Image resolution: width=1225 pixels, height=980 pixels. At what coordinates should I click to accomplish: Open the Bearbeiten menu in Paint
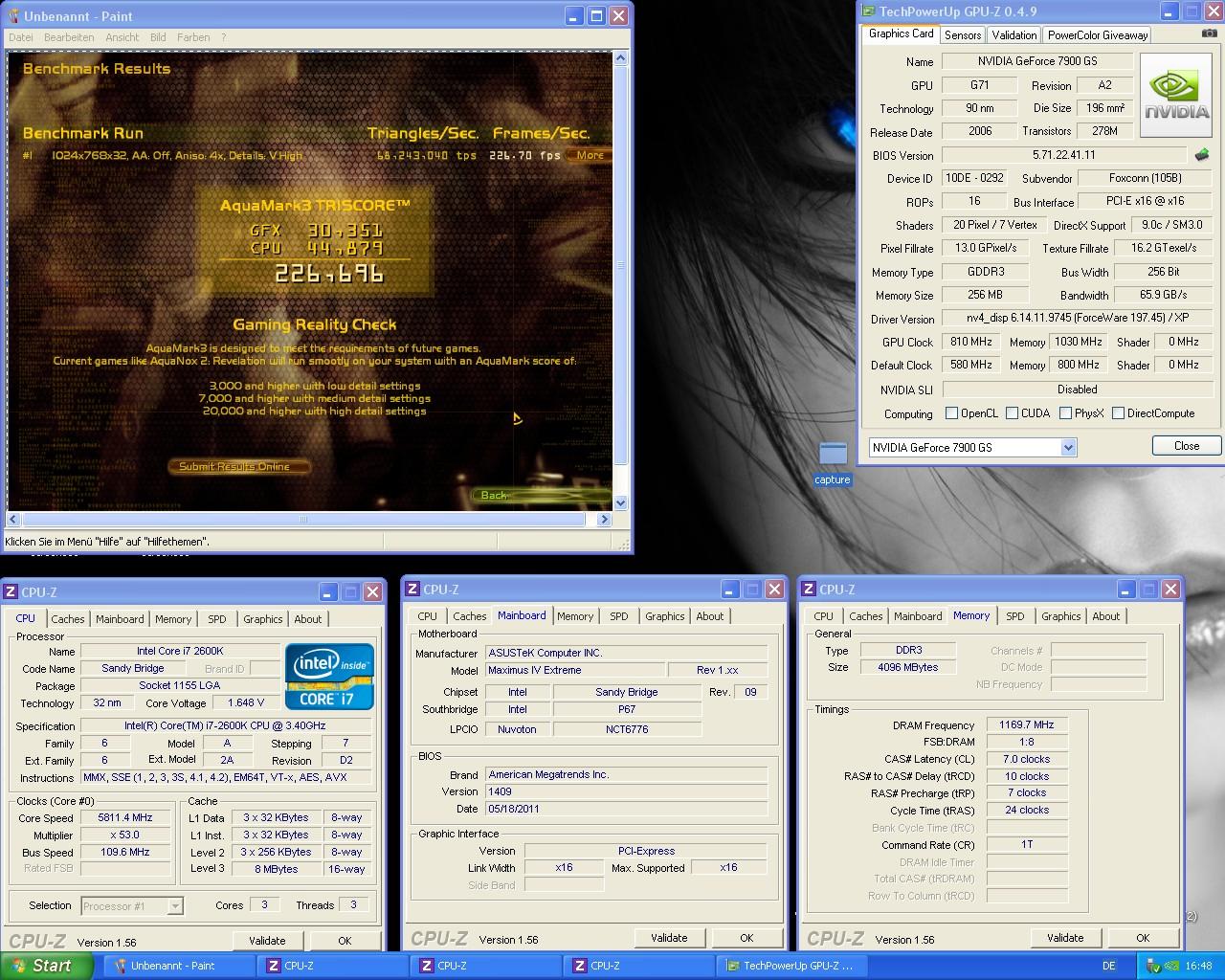coord(69,37)
